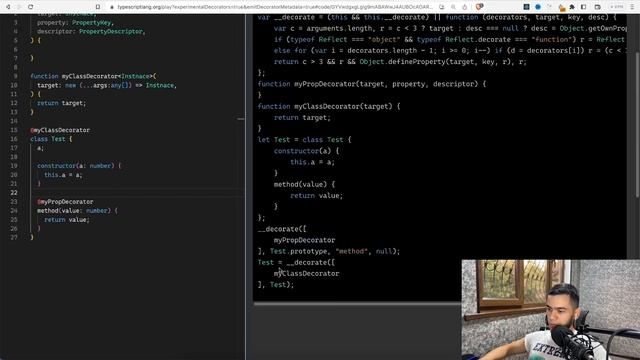
Task: Reload the page with the refresh icon
Action: 31,7
